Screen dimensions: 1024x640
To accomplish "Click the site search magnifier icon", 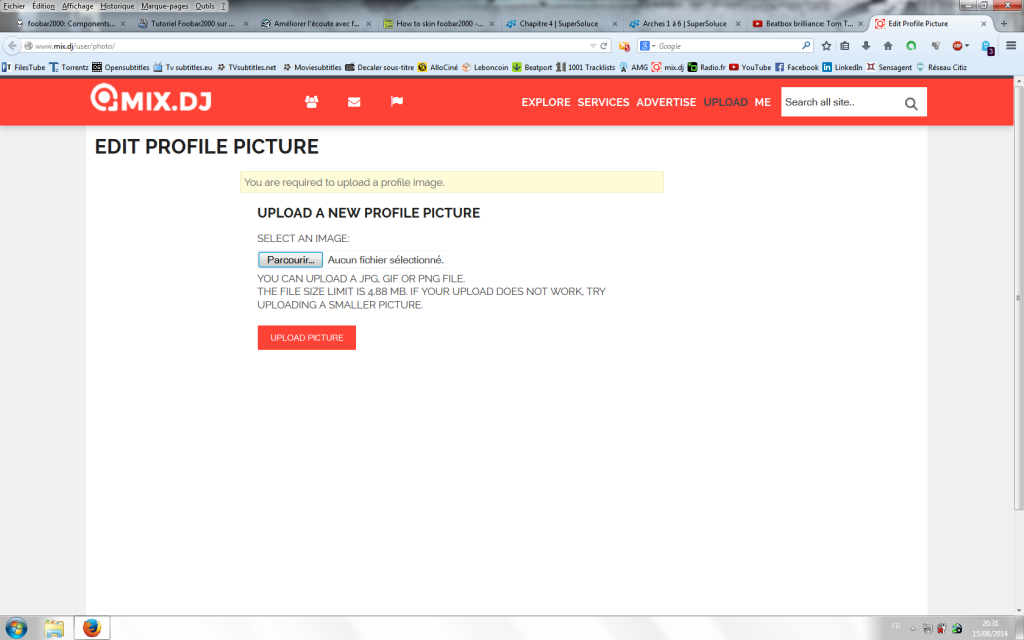I will (x=911, y=103).
